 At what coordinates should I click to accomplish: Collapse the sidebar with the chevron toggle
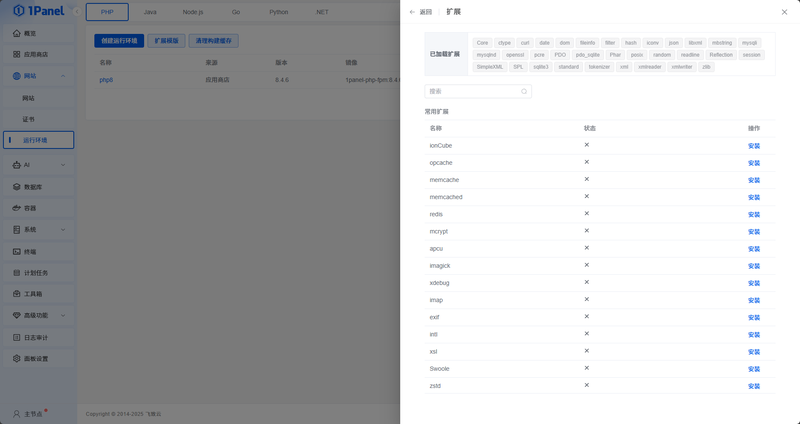click(x=77, y=12)
